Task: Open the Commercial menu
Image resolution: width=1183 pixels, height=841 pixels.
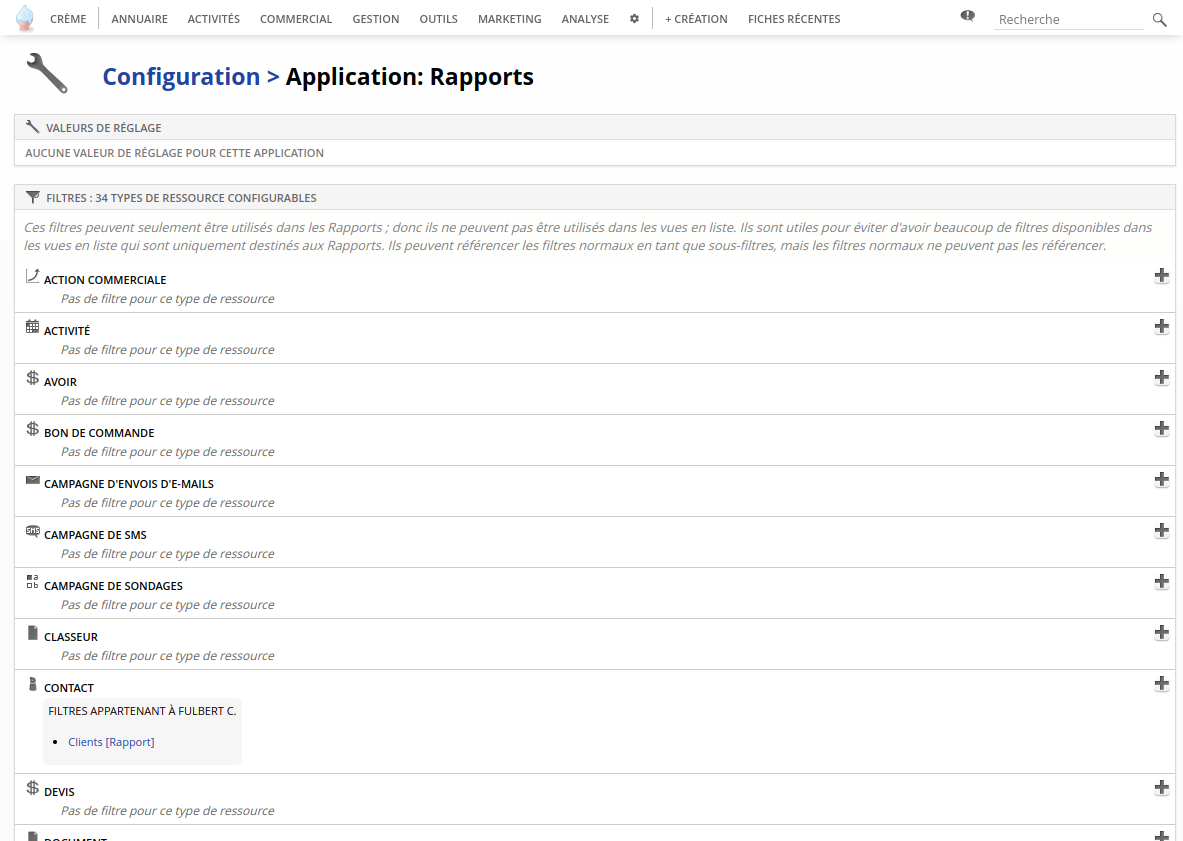Action: point(296,19)
